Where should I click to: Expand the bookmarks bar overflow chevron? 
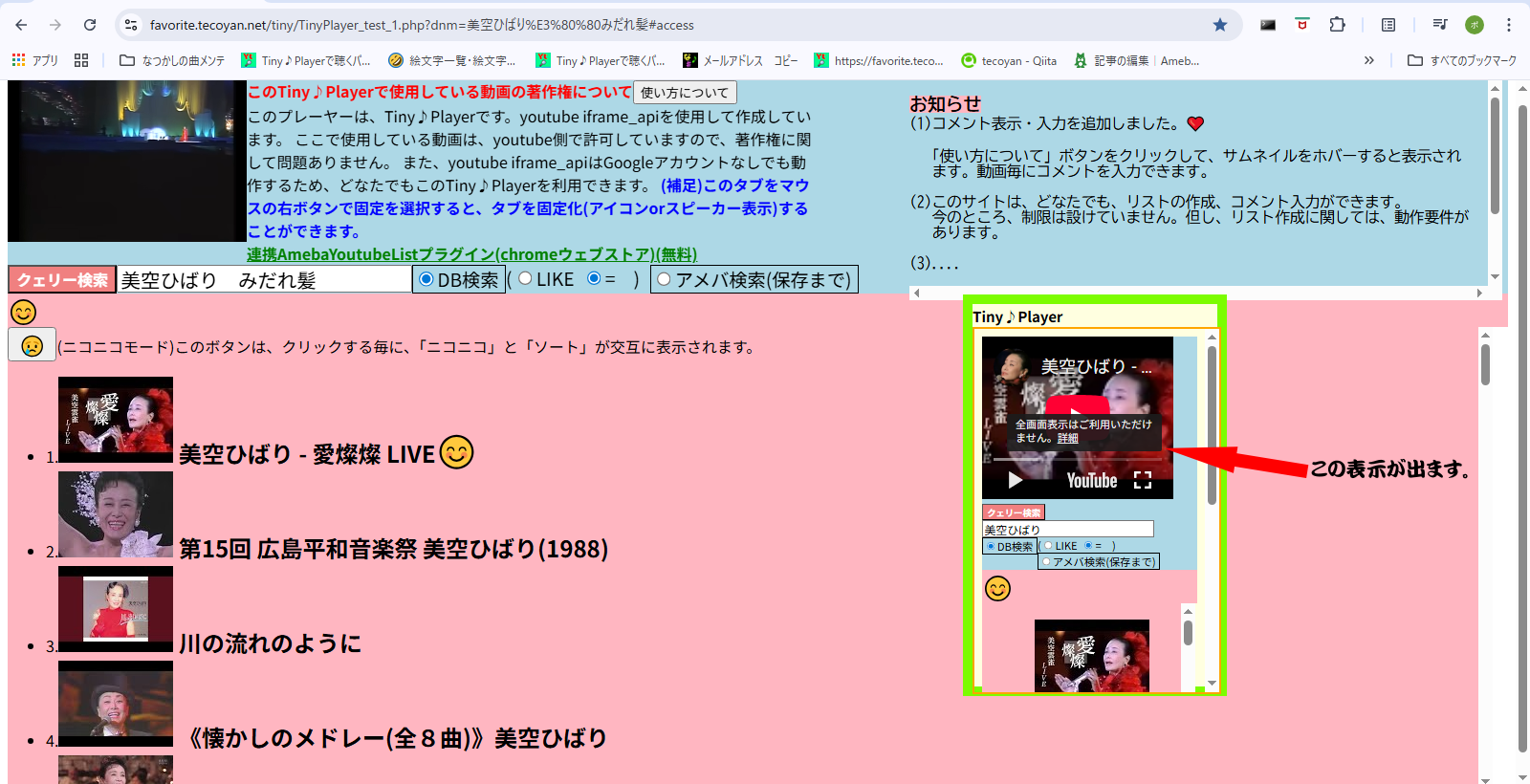coord(1369,60)
